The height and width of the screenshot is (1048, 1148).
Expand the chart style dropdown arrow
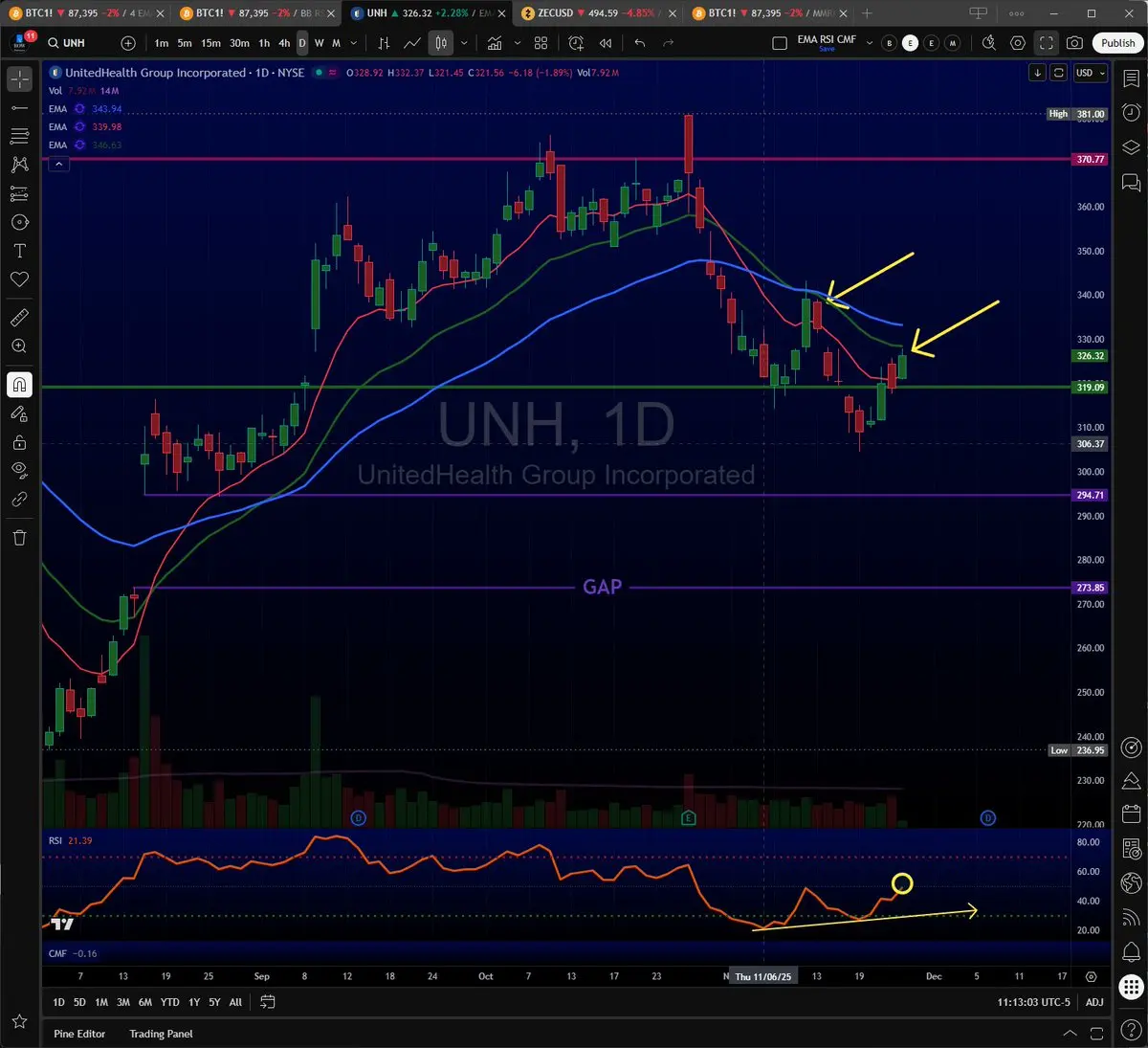pyautogui.click(x=464, y=43)
